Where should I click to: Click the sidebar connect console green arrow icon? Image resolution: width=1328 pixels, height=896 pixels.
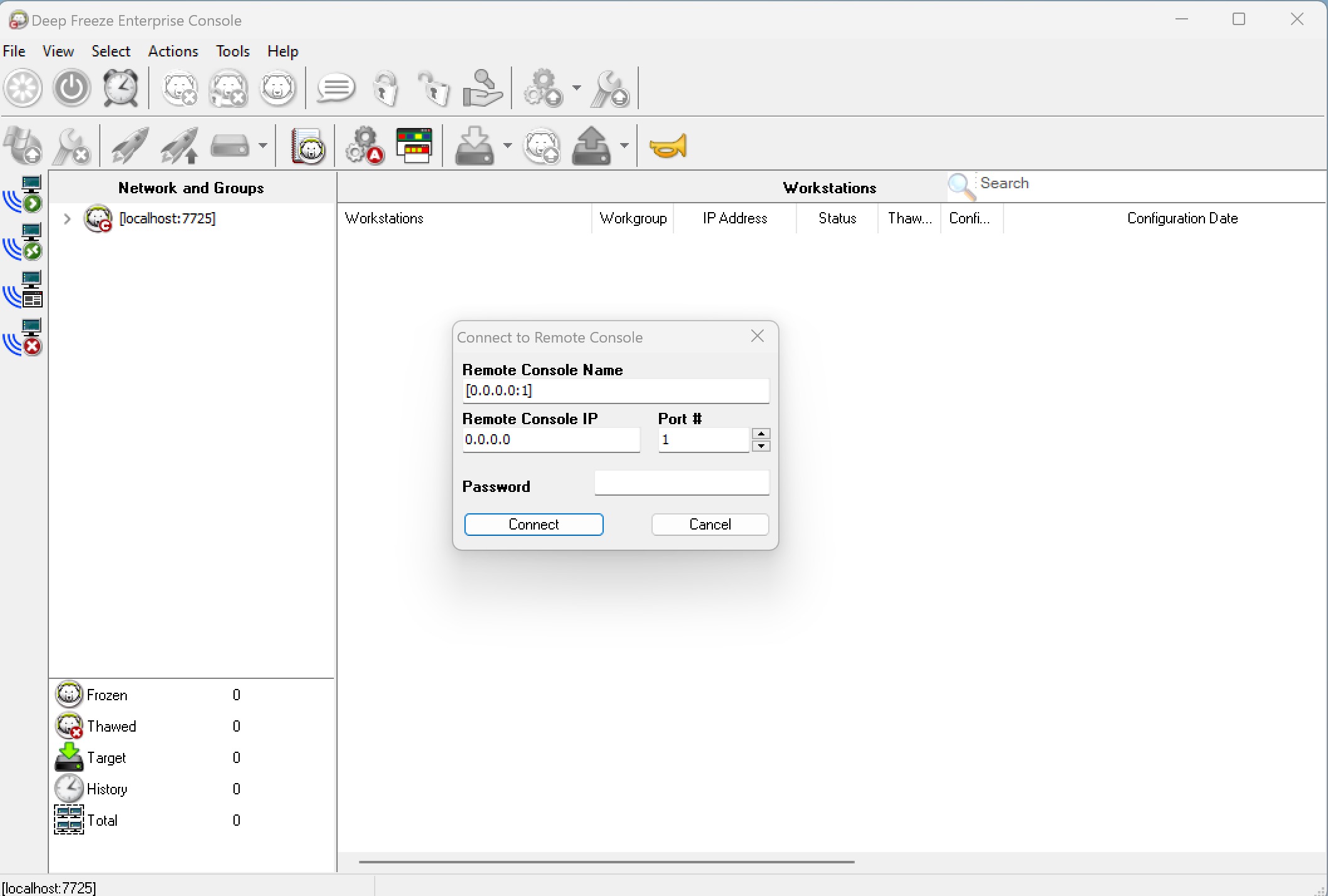23,195
